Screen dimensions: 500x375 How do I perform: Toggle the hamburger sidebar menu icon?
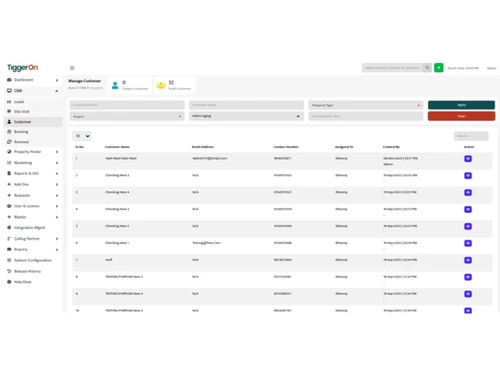pos(72,68)
